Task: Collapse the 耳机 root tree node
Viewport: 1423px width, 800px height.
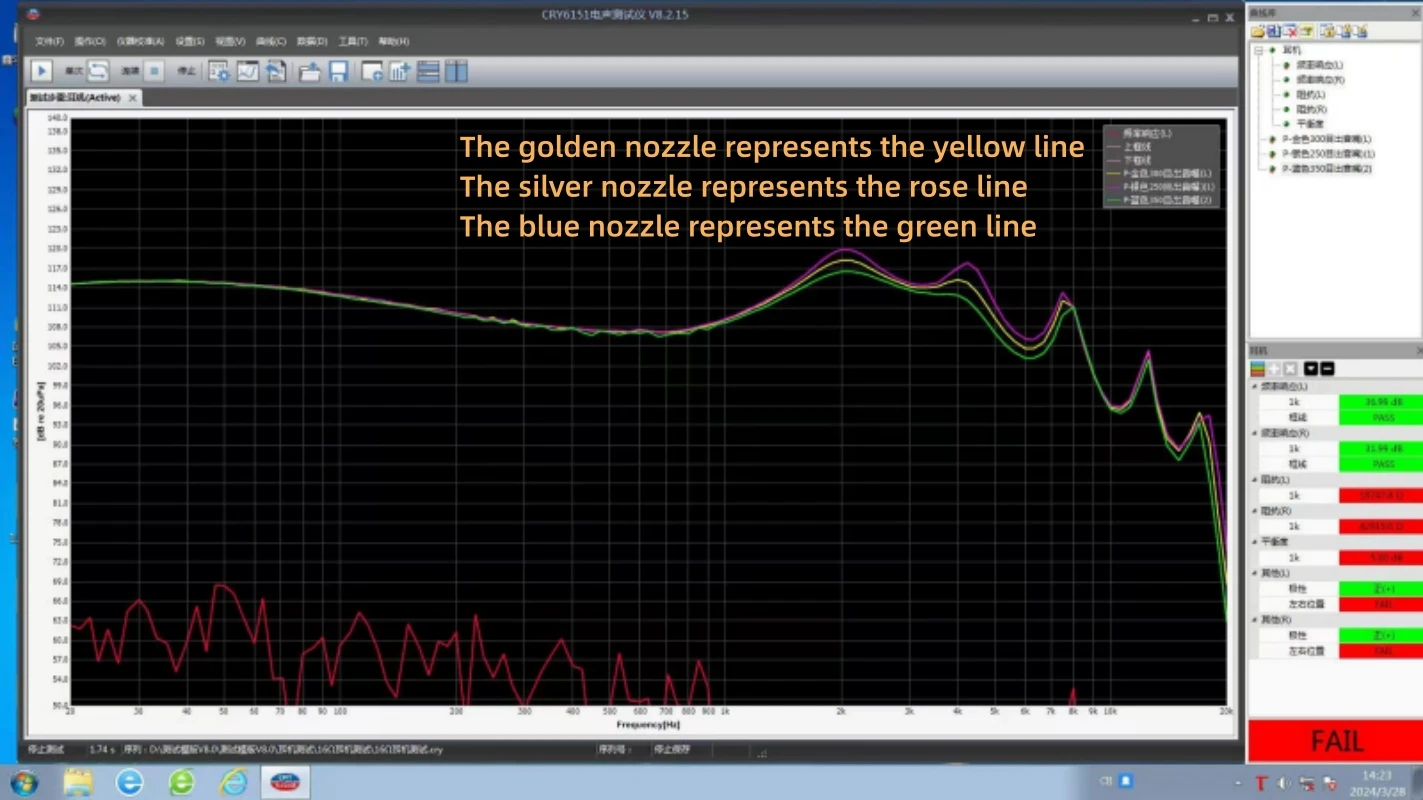Action: [x=1259, y=49]
